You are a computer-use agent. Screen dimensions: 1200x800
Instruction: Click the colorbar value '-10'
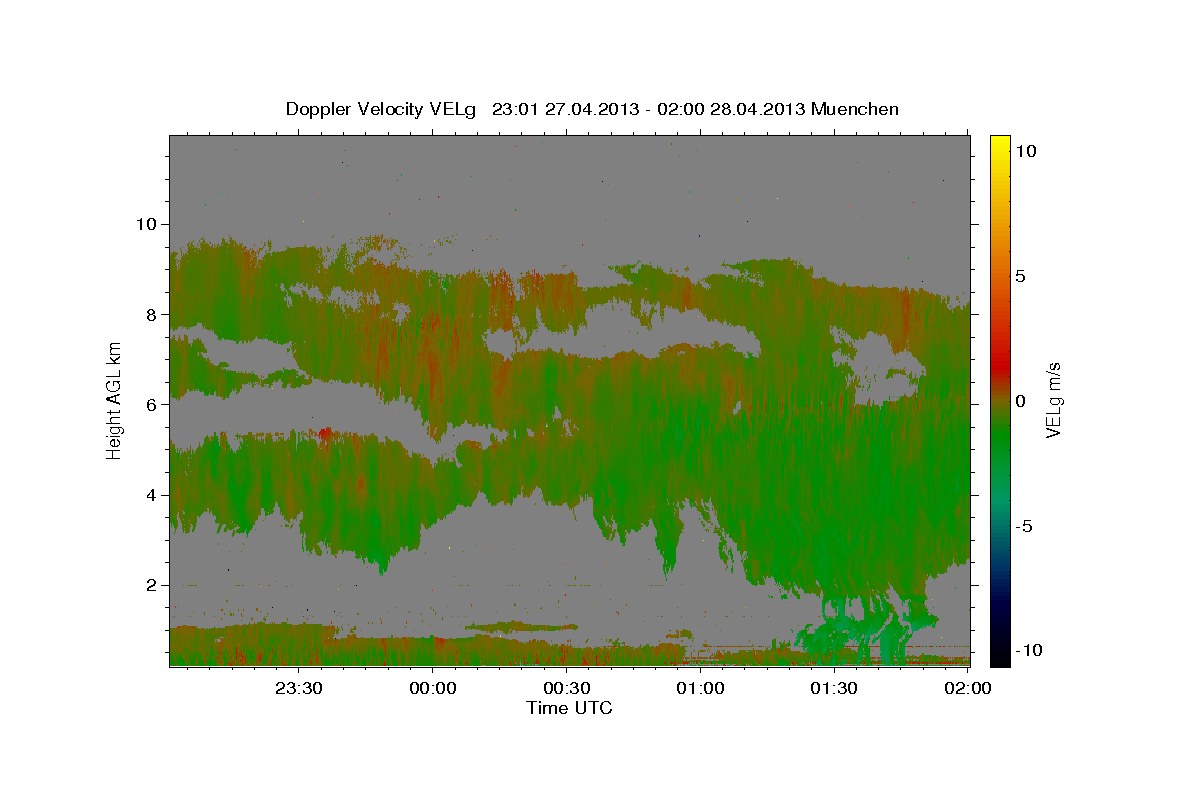[x=1029, y=650]
